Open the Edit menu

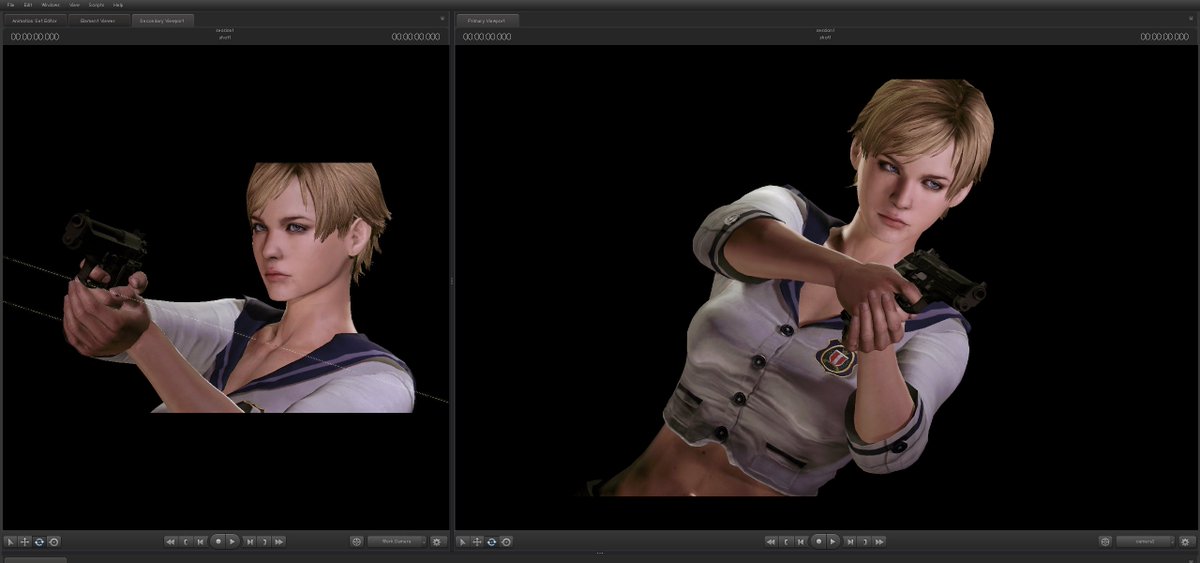click(x=28, y=5)
